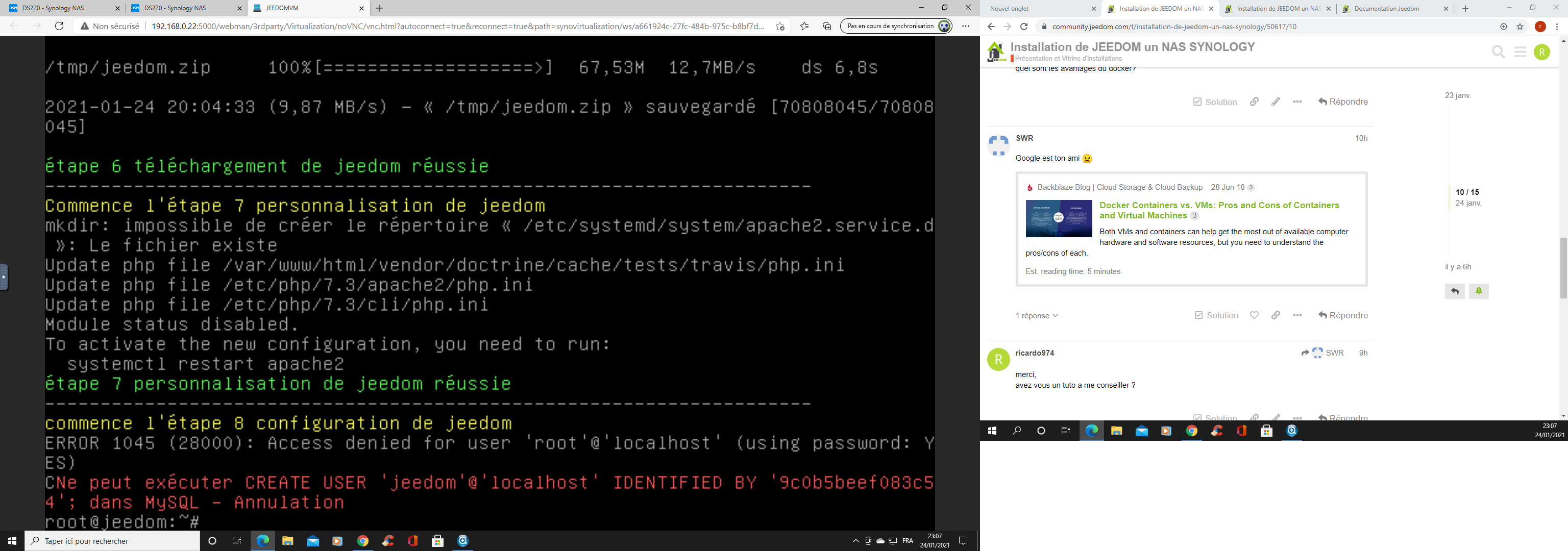Open the Edge Settings and more menu
The width and height of the screenshot is (1568, 551).
click(965, 26)
